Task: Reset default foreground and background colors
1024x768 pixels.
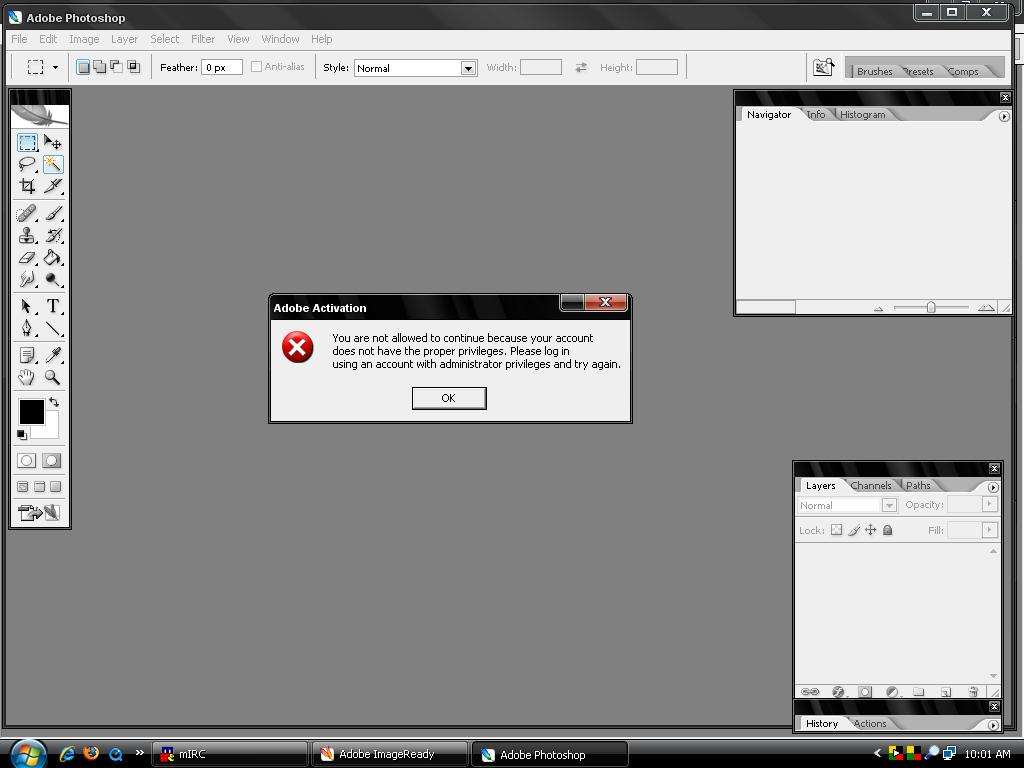Action: tap(22, 434)
